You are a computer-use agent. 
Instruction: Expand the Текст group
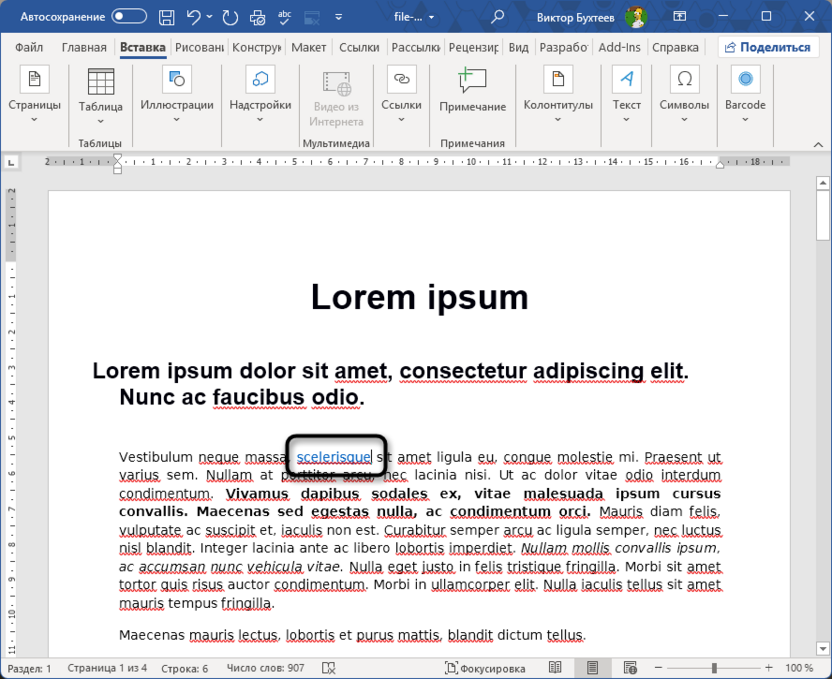(627, 94)
